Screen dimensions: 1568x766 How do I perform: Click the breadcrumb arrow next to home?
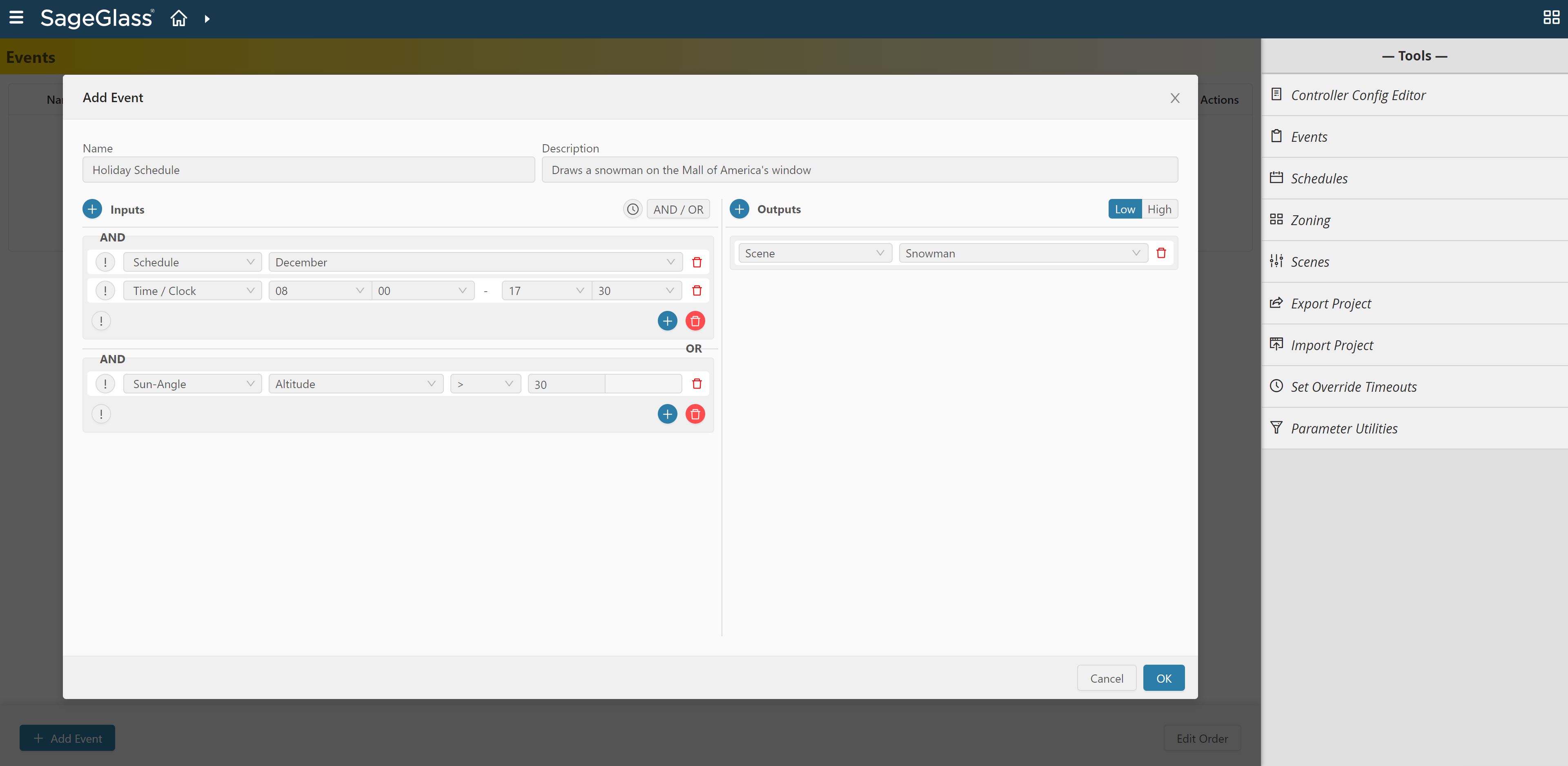(x=207, y=19)
